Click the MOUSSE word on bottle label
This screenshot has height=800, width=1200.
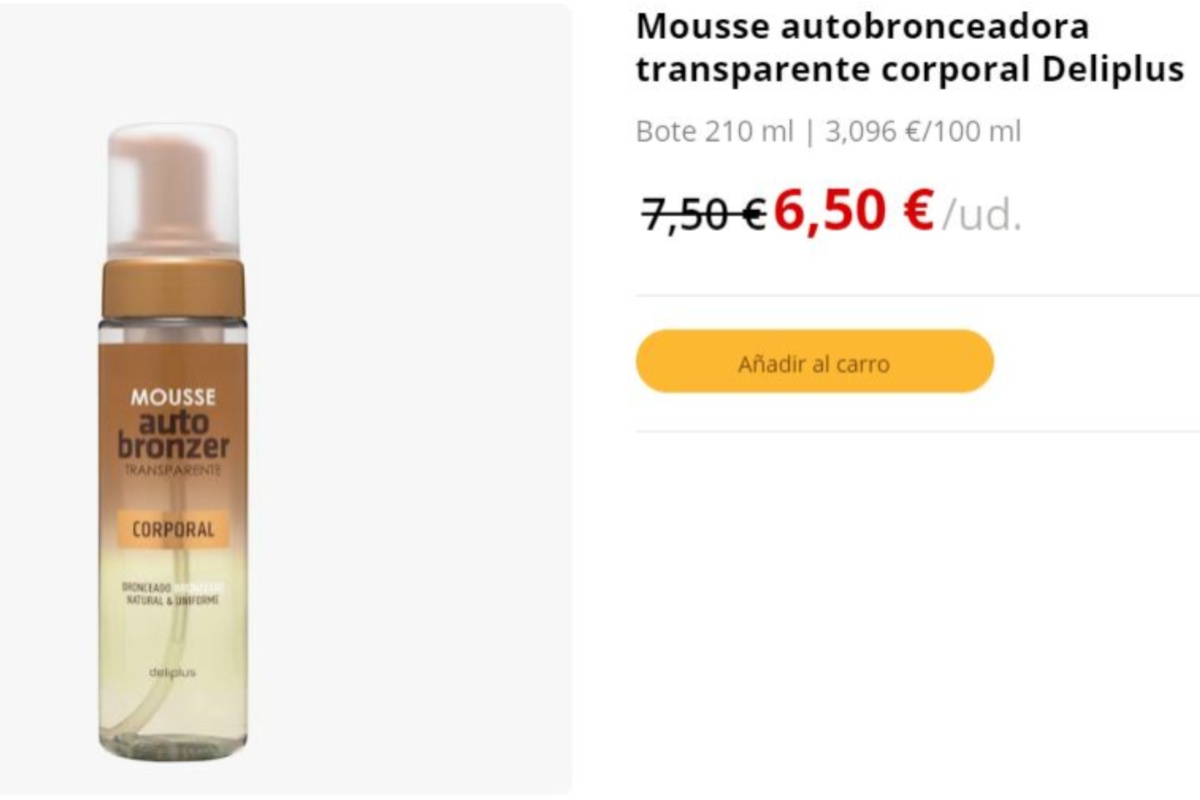[x=173, y=397]
